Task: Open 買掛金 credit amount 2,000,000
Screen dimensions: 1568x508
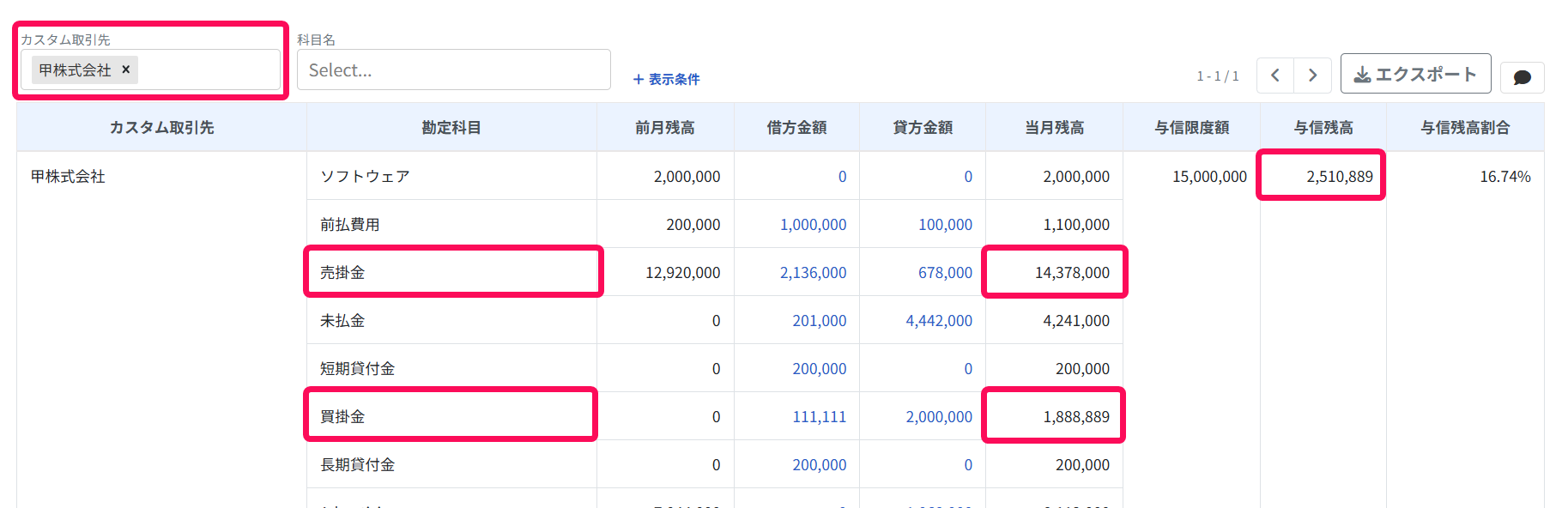Action: (x=939, y=416)
